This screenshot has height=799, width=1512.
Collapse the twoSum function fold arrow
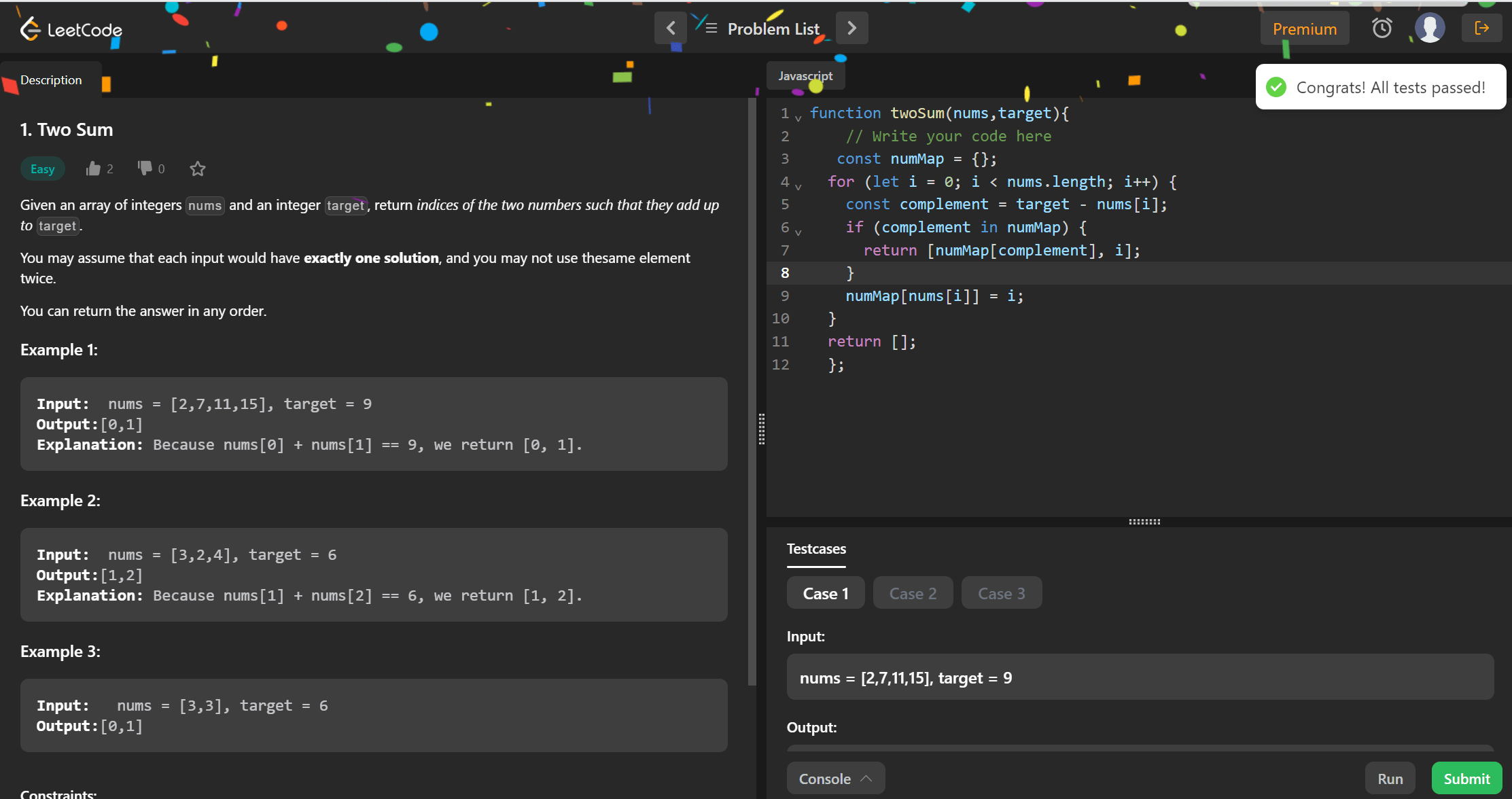[x=798, y=118]
